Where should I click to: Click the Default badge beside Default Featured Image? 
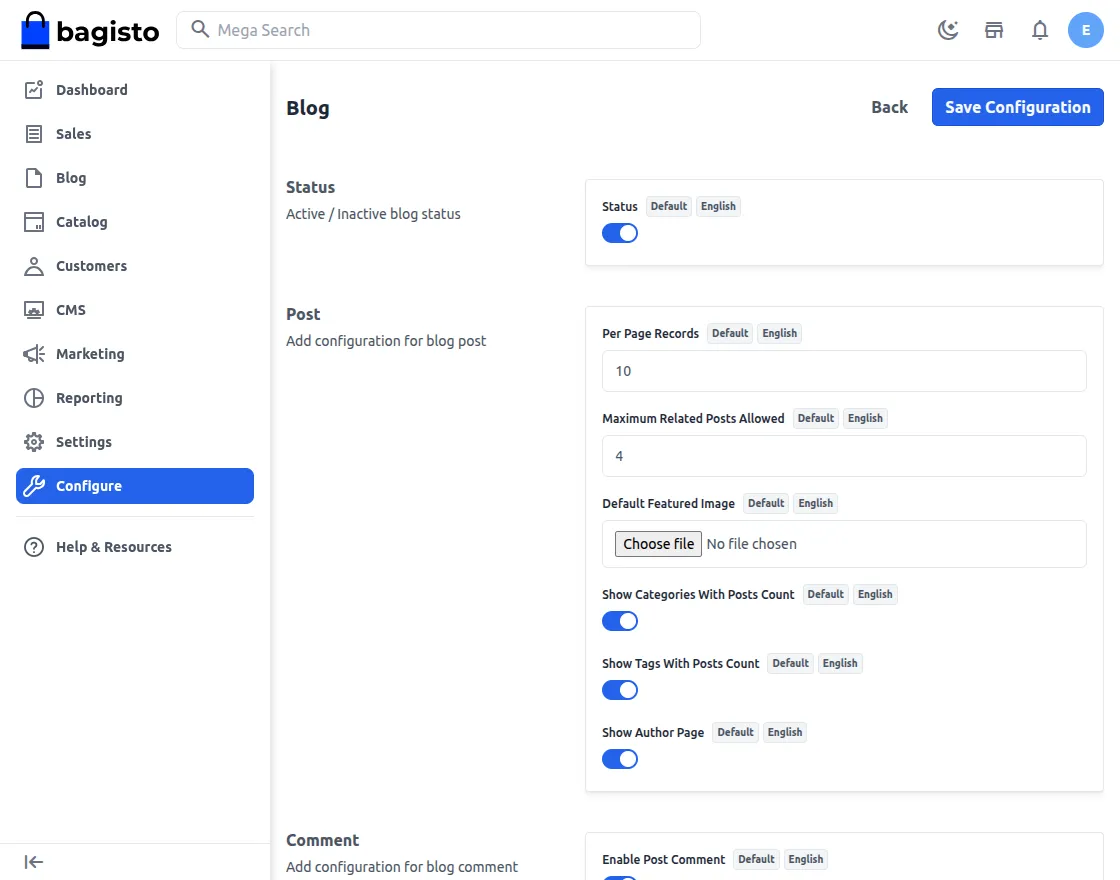[766, 503]
